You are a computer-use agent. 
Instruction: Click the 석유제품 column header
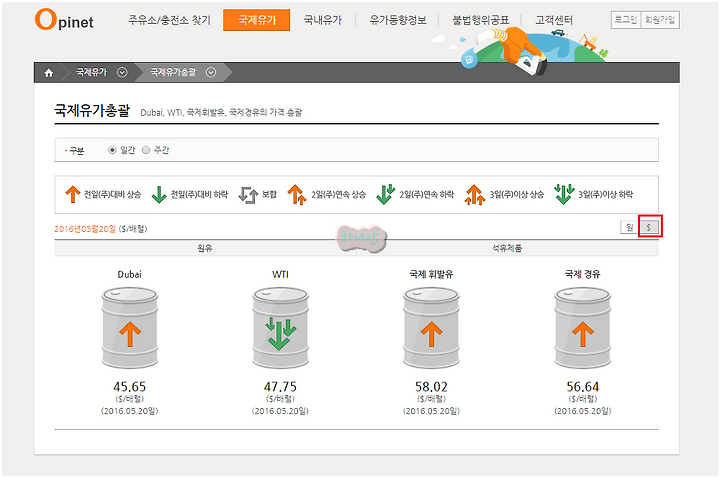point(507,248)
